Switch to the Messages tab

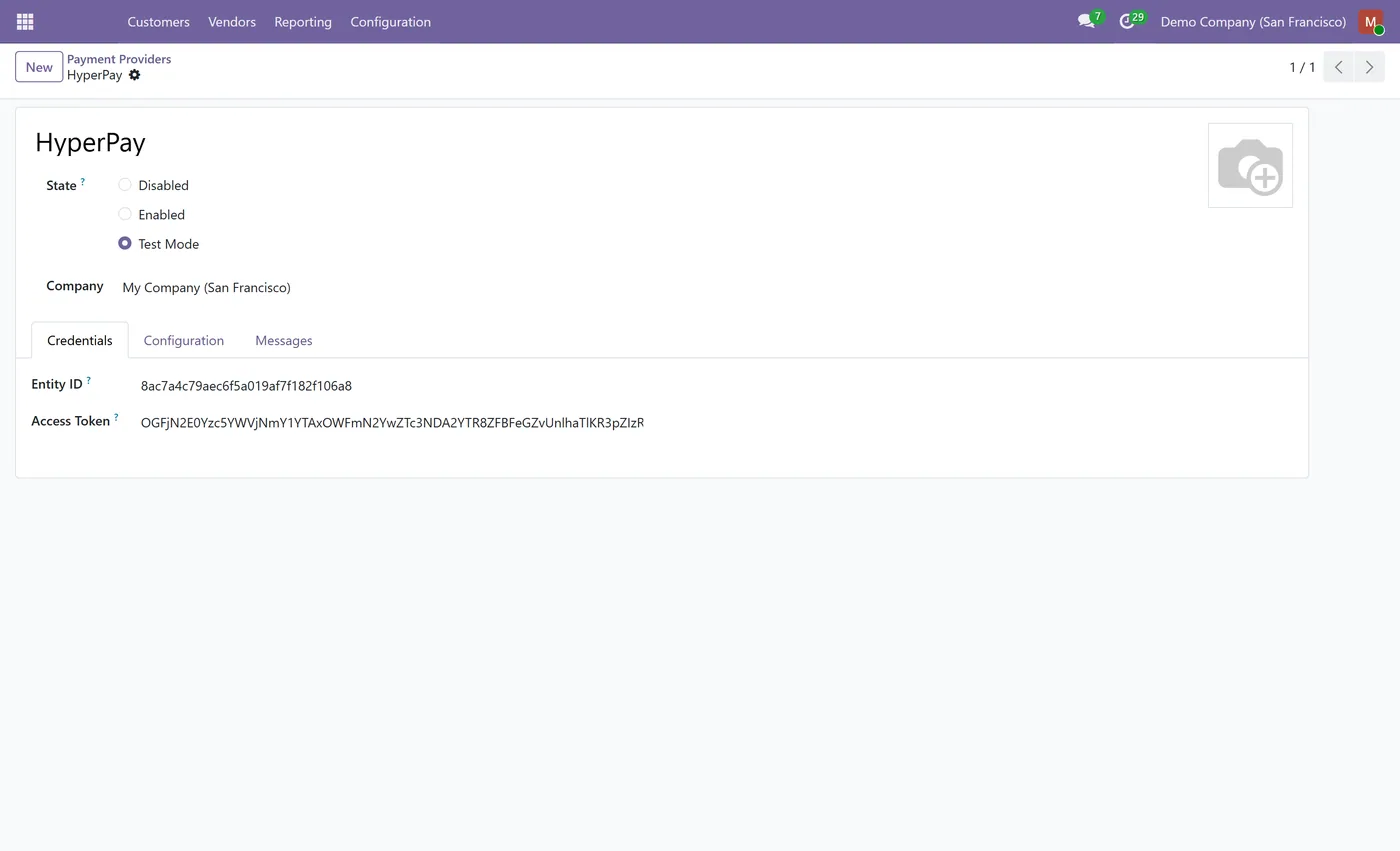(x=284, y=340)
